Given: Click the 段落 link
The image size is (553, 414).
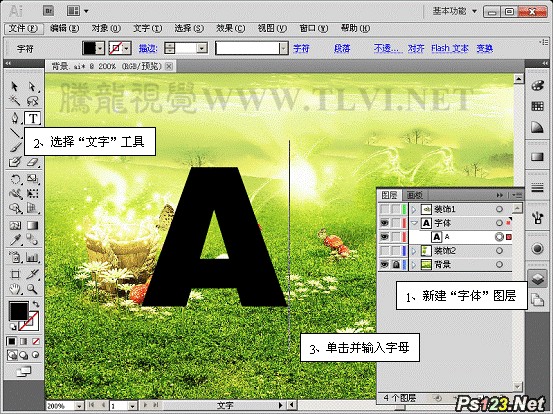Looking at the screenshot, I should click(342, 48).
